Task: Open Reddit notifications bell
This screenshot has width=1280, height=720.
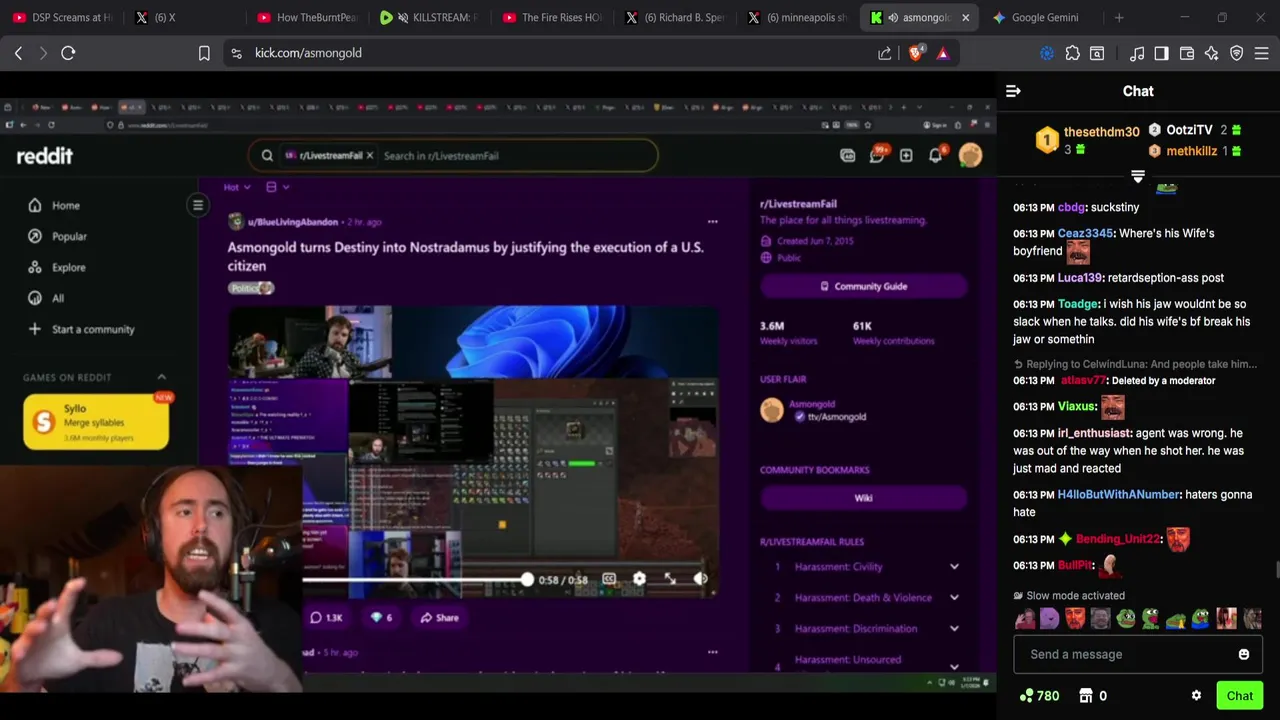Action: click(936, 155)
